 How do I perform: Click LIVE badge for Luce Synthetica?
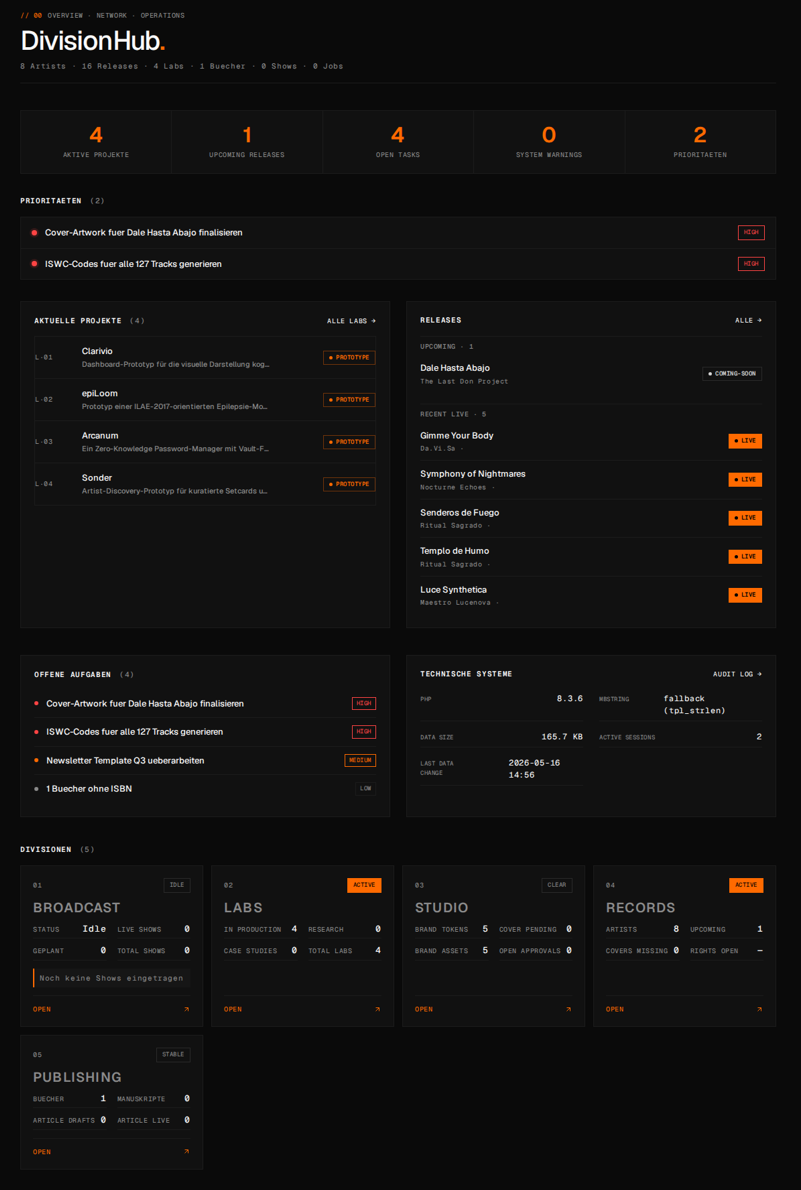coord(745,595)
